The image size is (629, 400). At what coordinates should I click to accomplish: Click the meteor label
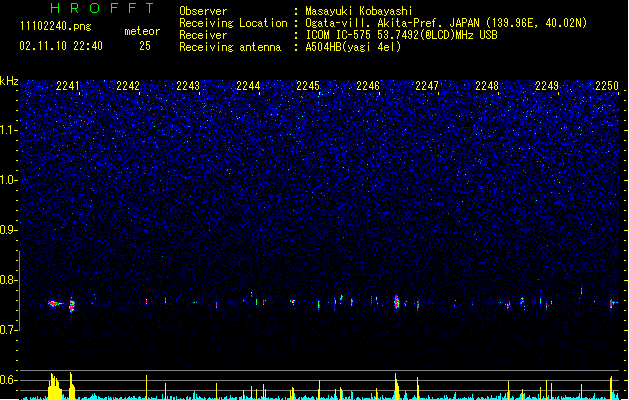pyautogui.click(x=142, y=31)
